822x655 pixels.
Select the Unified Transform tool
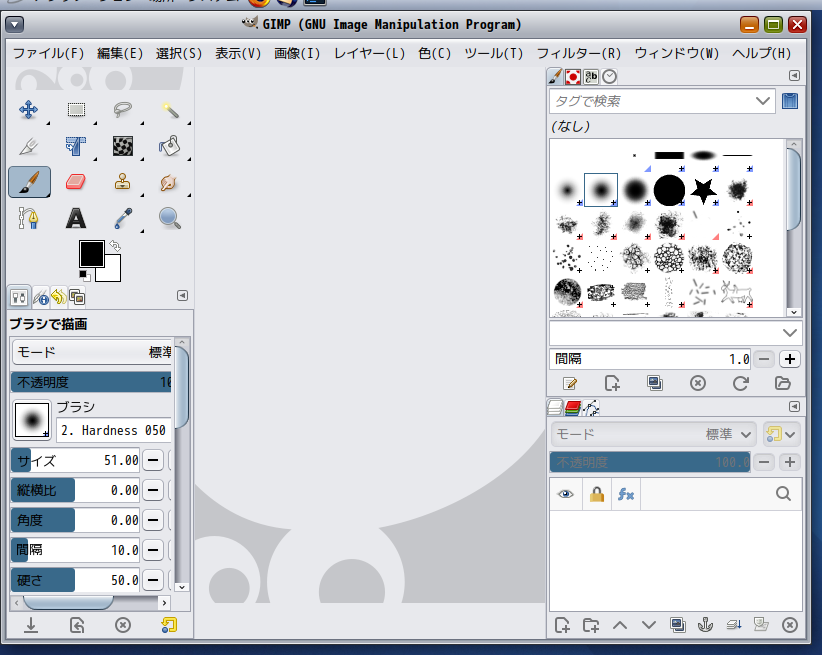tap(76, 146)
